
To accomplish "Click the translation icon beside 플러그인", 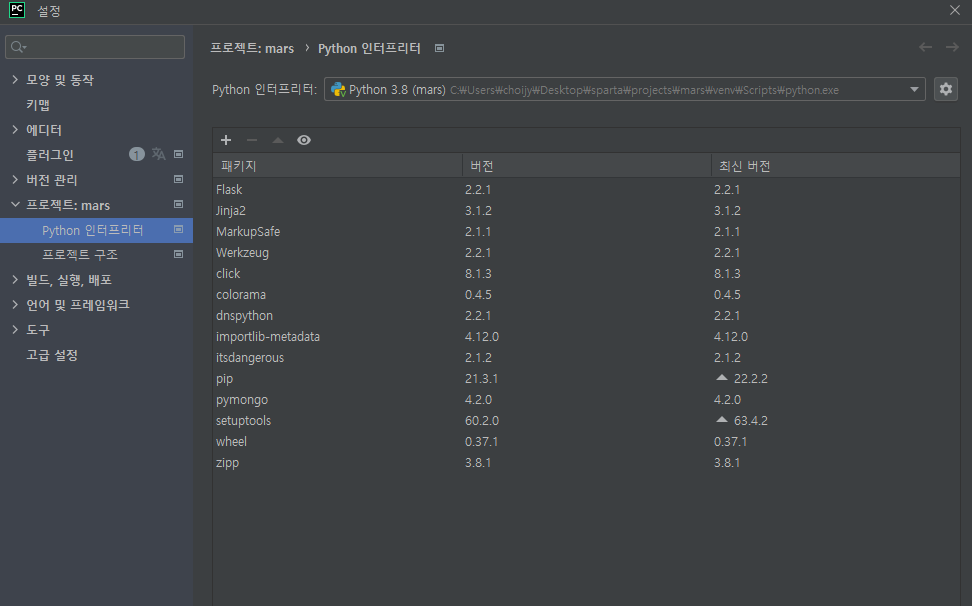I will 159,154.
